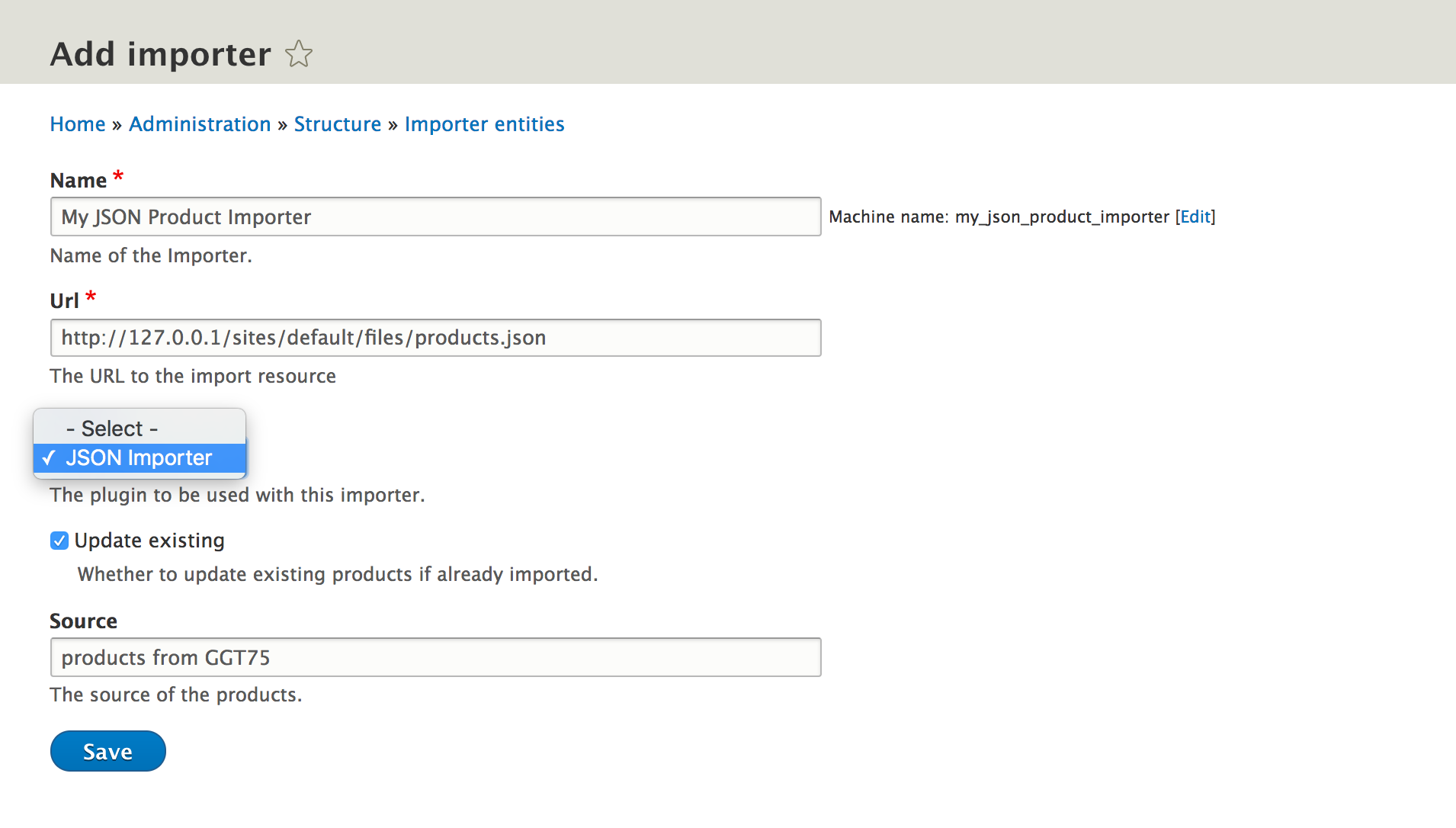Screen dimensions: 1456x828
Task: Focus the Url input field
Action: tap(435, 338)
